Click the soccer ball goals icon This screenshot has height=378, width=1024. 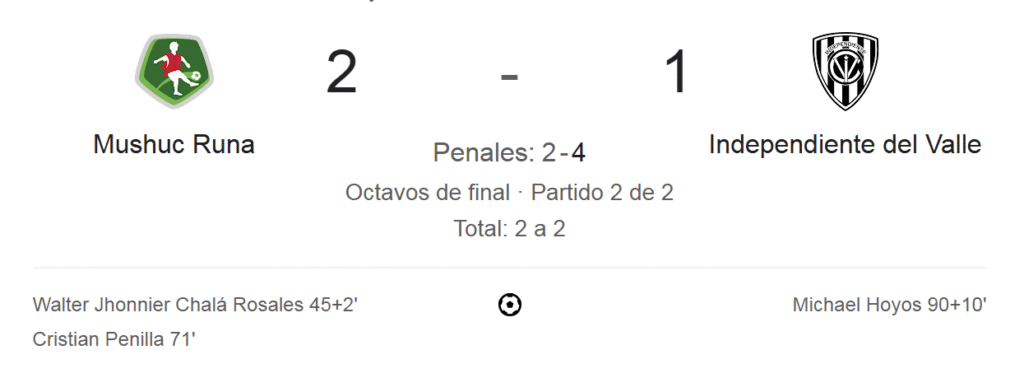(509, 305)
